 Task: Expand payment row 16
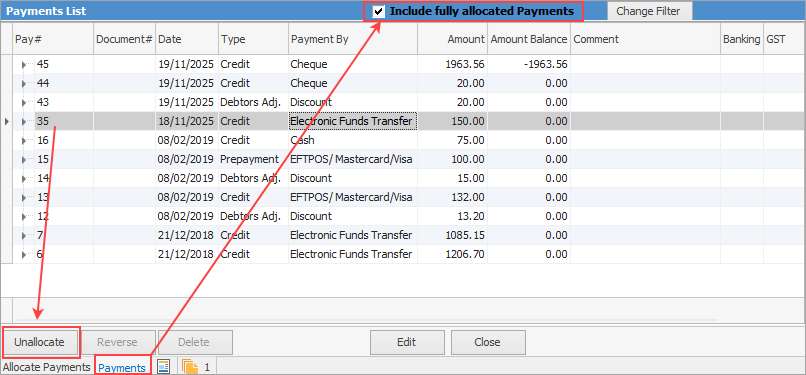point(24,141)
